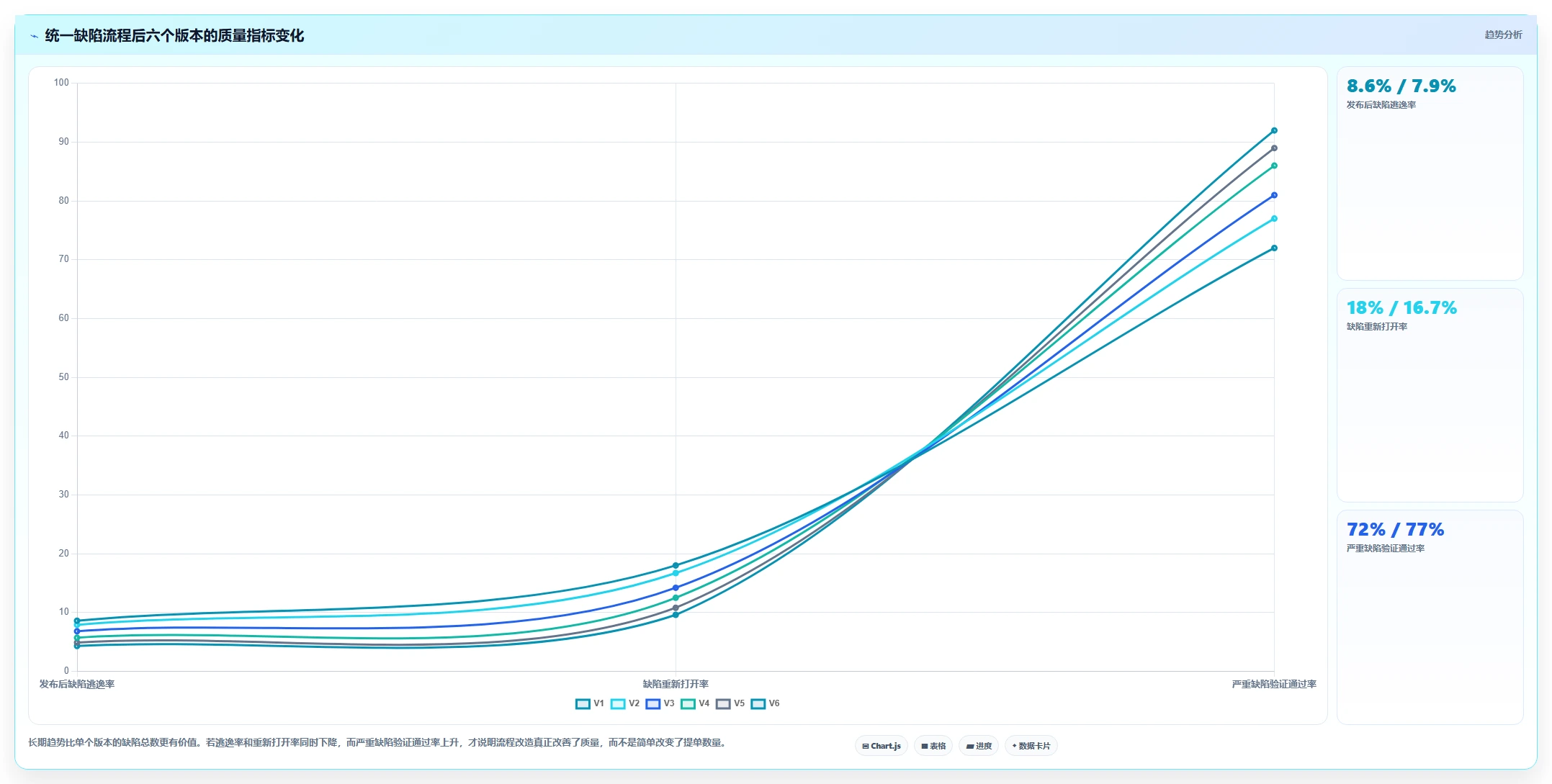
Task: Click the x-axis label 发布后缺陷逃逸率
Action: [77, 684]
